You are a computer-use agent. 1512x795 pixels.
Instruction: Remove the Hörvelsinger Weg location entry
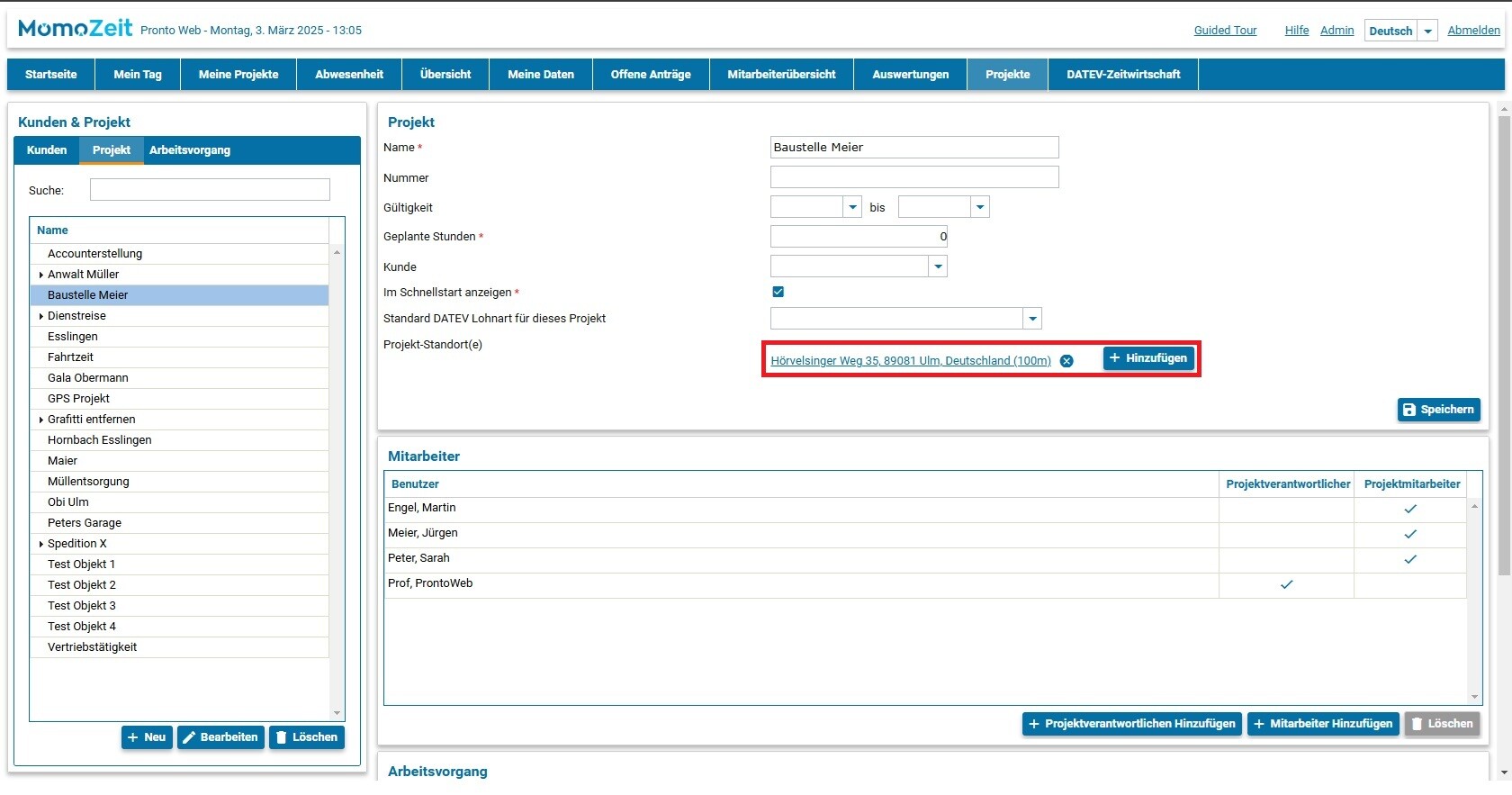1066,361
